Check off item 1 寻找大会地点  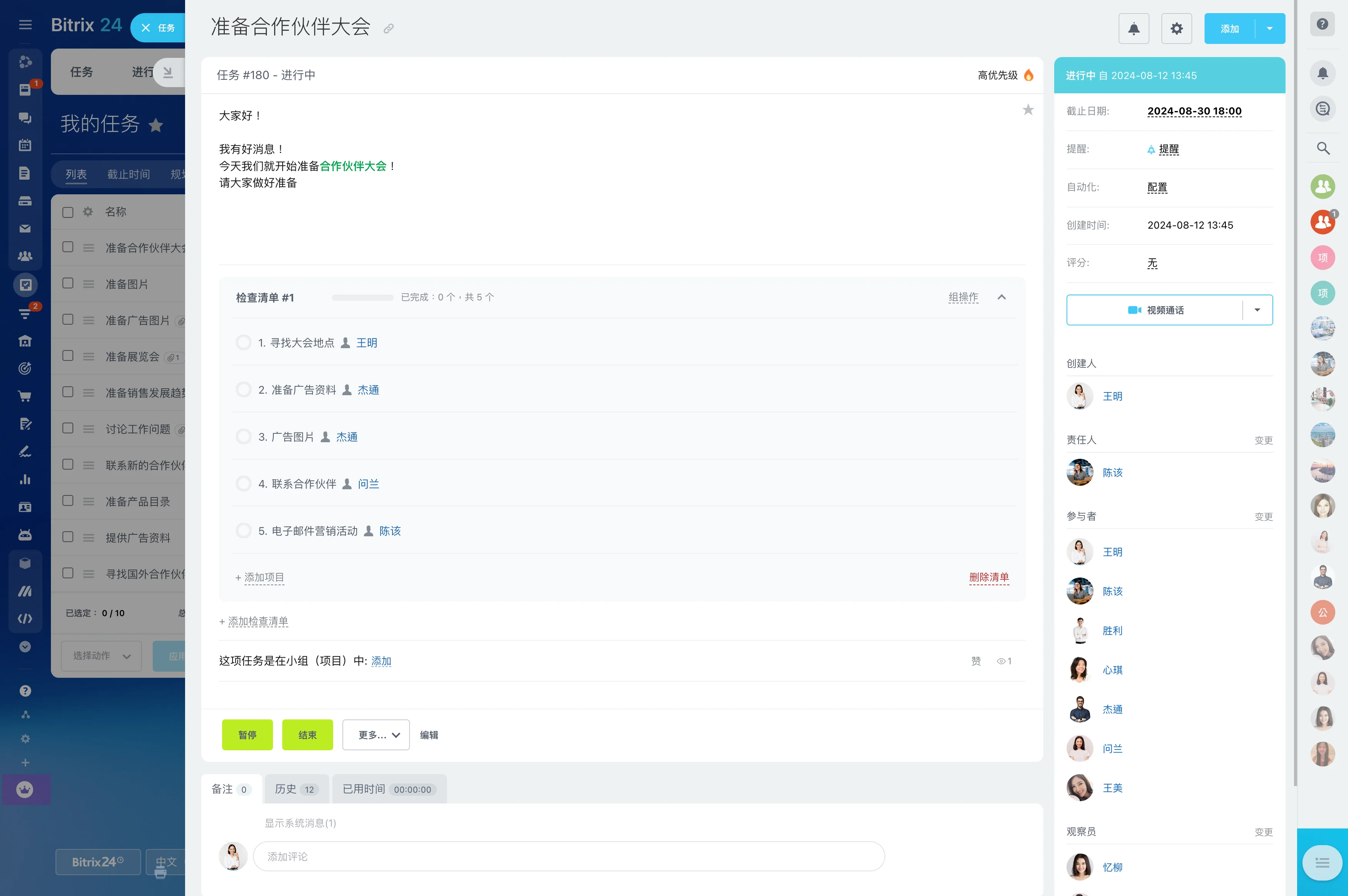243,342
